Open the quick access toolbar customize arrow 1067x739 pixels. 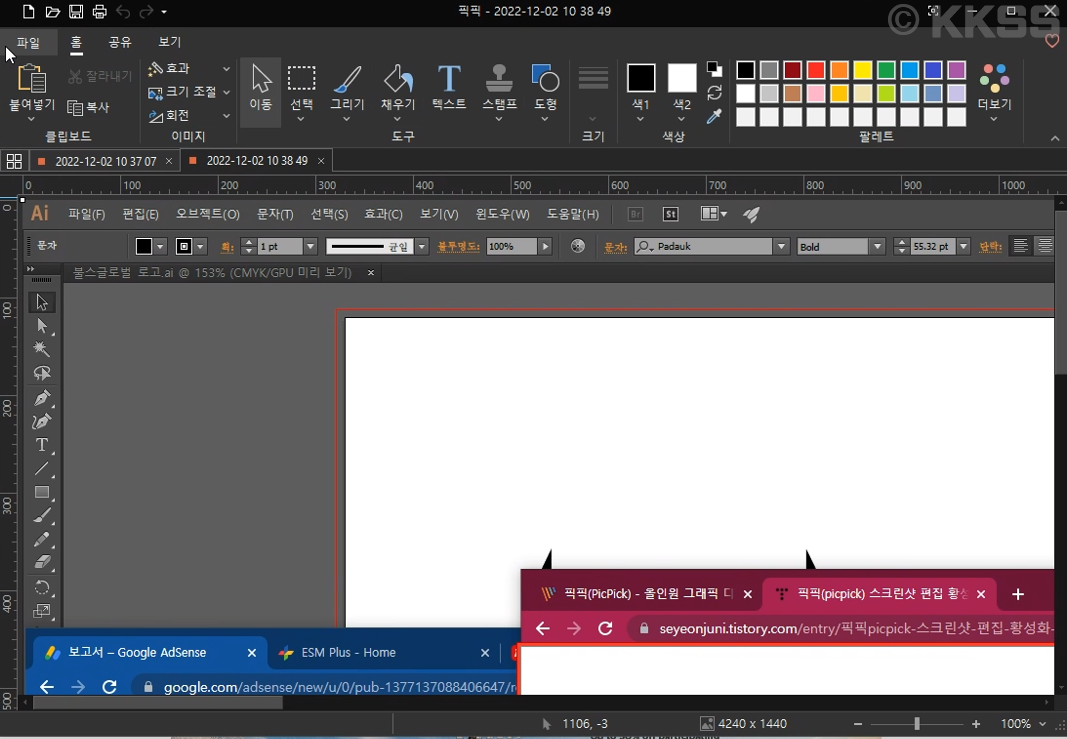coord(164,12)
